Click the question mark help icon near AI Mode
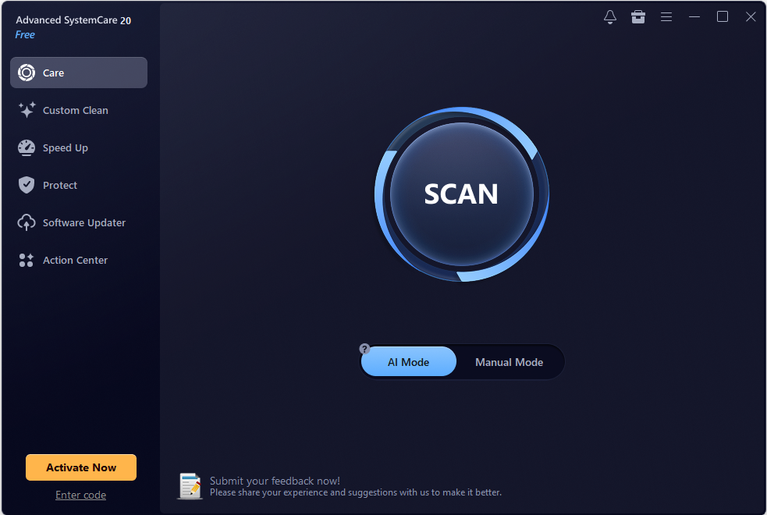Viewport: 767px width, 515px height. point(364,349)
